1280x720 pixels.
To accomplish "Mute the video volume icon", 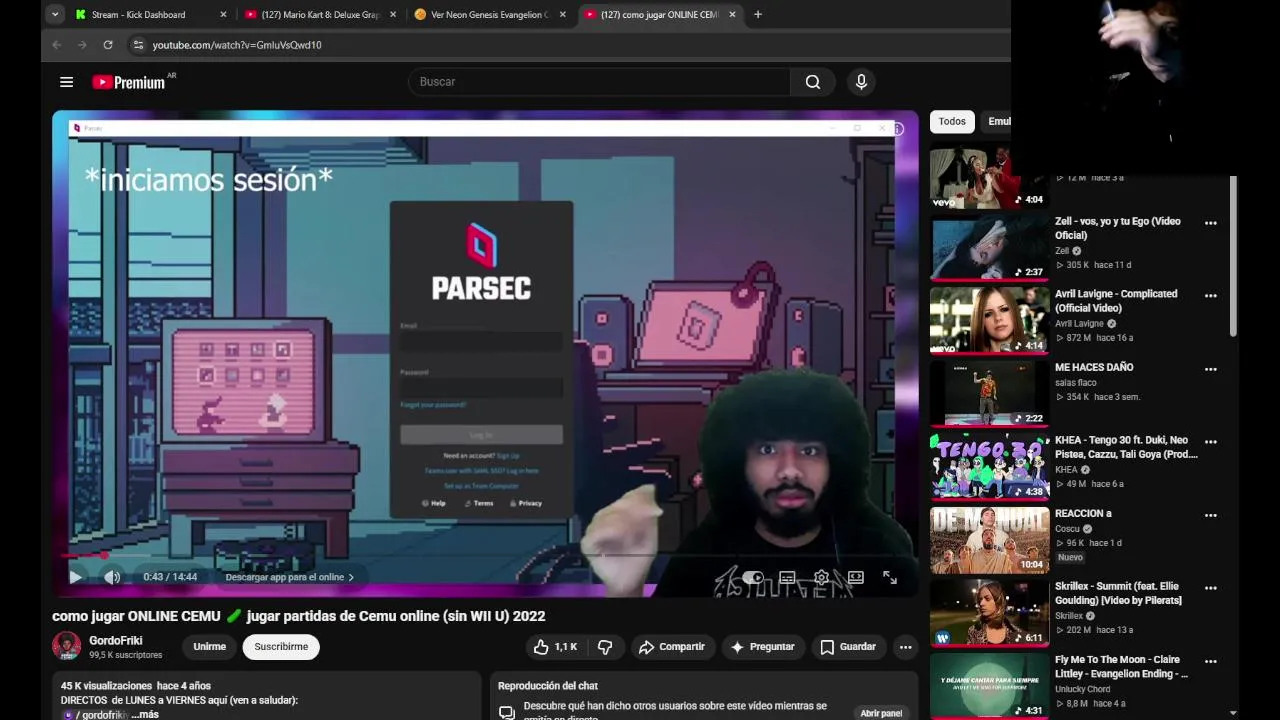I will [112, 577].
